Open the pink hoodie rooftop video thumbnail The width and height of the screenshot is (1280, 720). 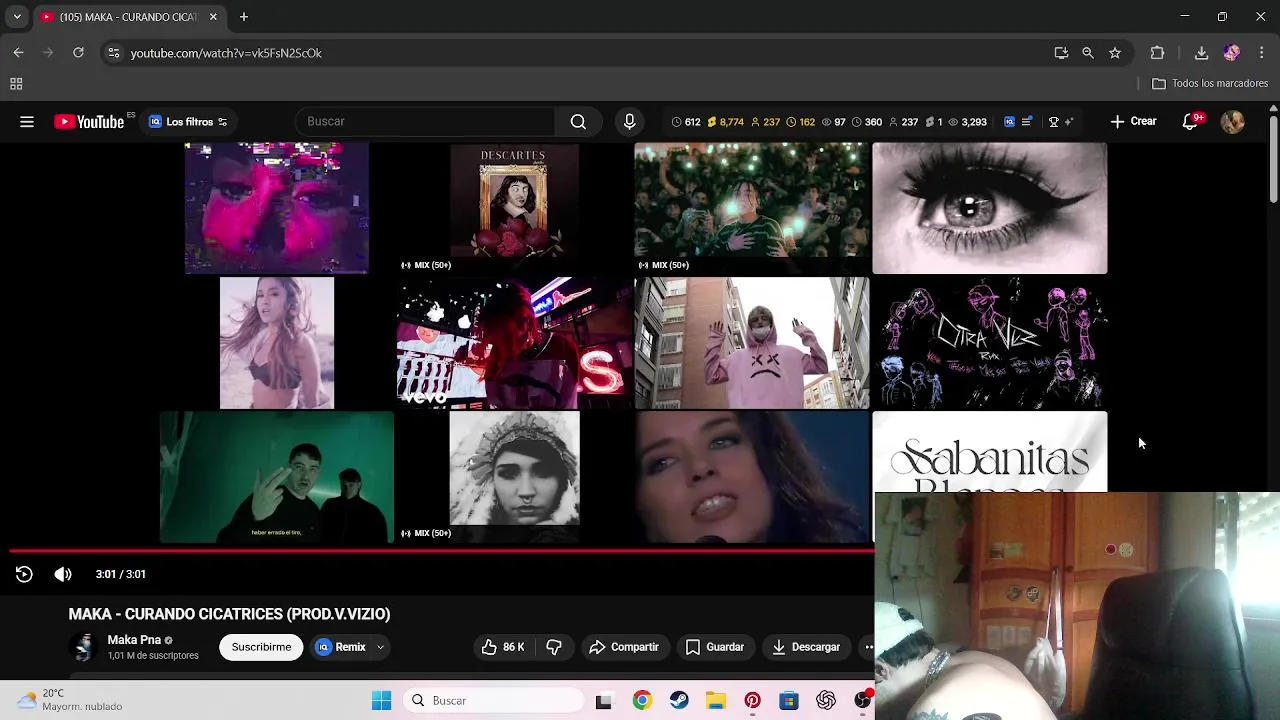point(751,343)
